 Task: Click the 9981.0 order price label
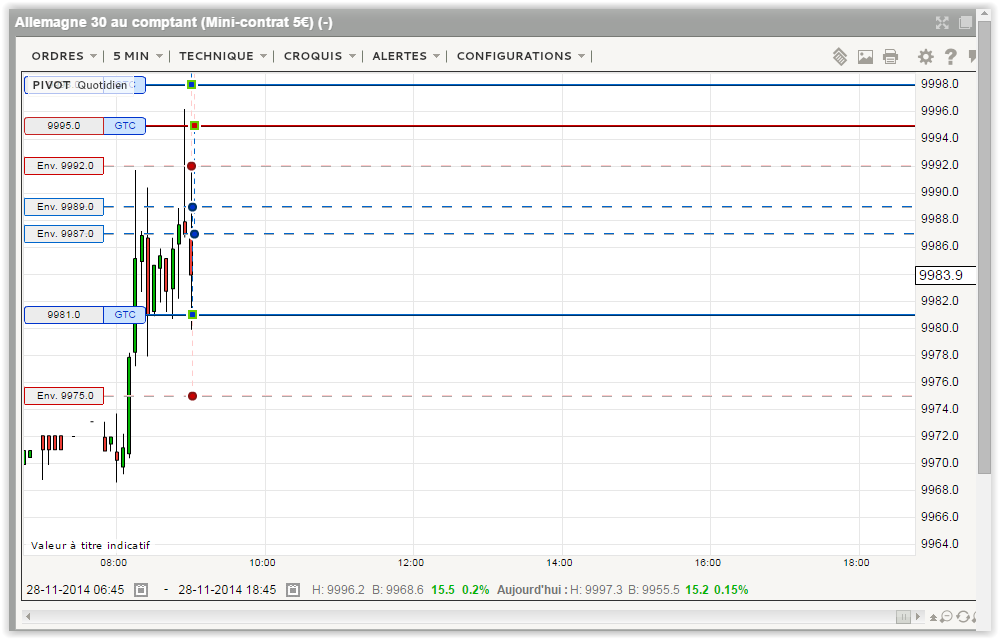pos(64,315)
